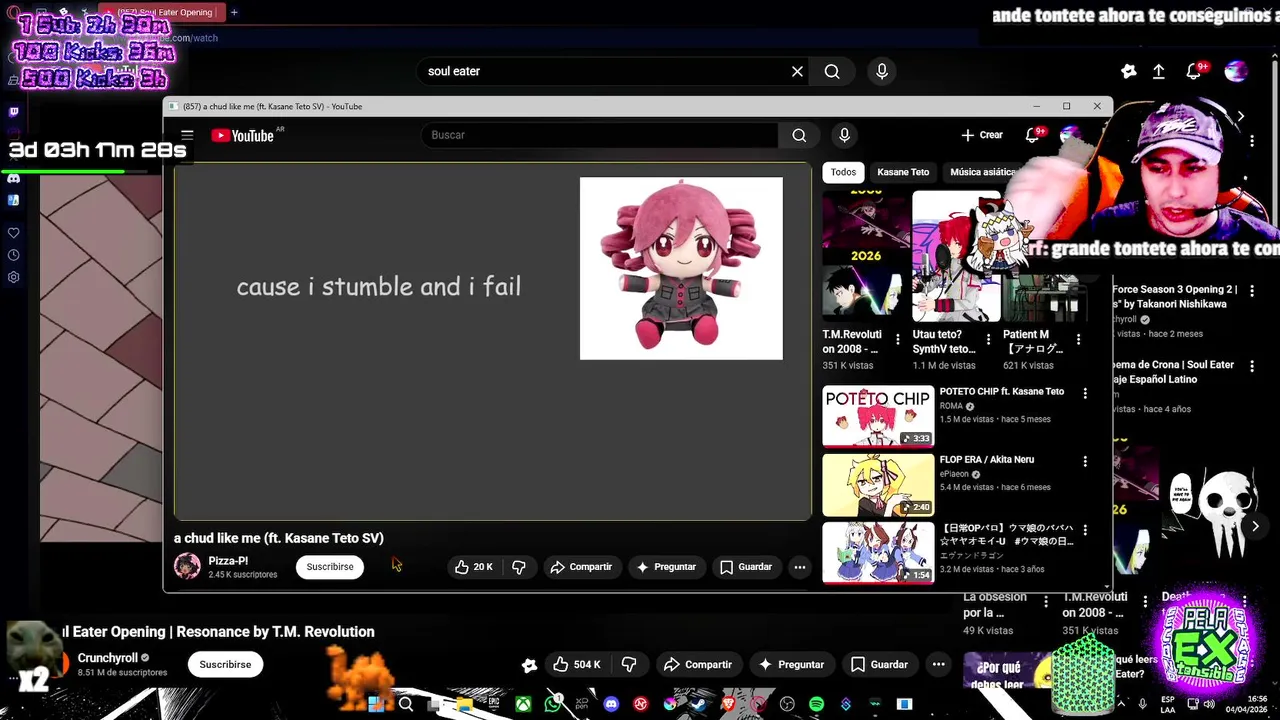Click Preguntar under Soul Eater Opening video
The height and width of the screenshot is (720, 1280).
[791, 664]
